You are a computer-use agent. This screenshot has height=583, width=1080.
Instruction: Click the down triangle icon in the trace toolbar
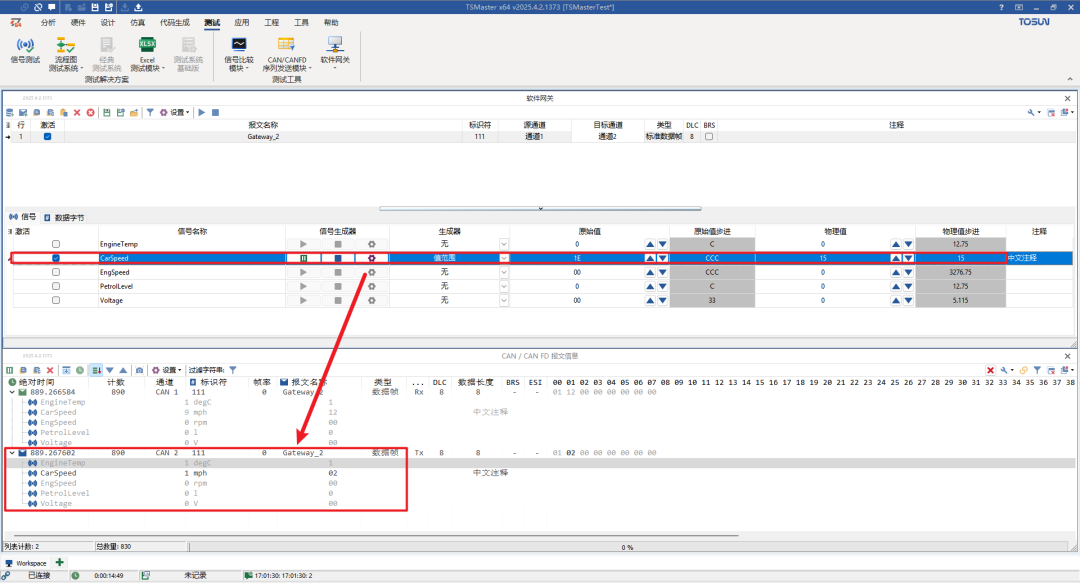click(x=110, y=370)
